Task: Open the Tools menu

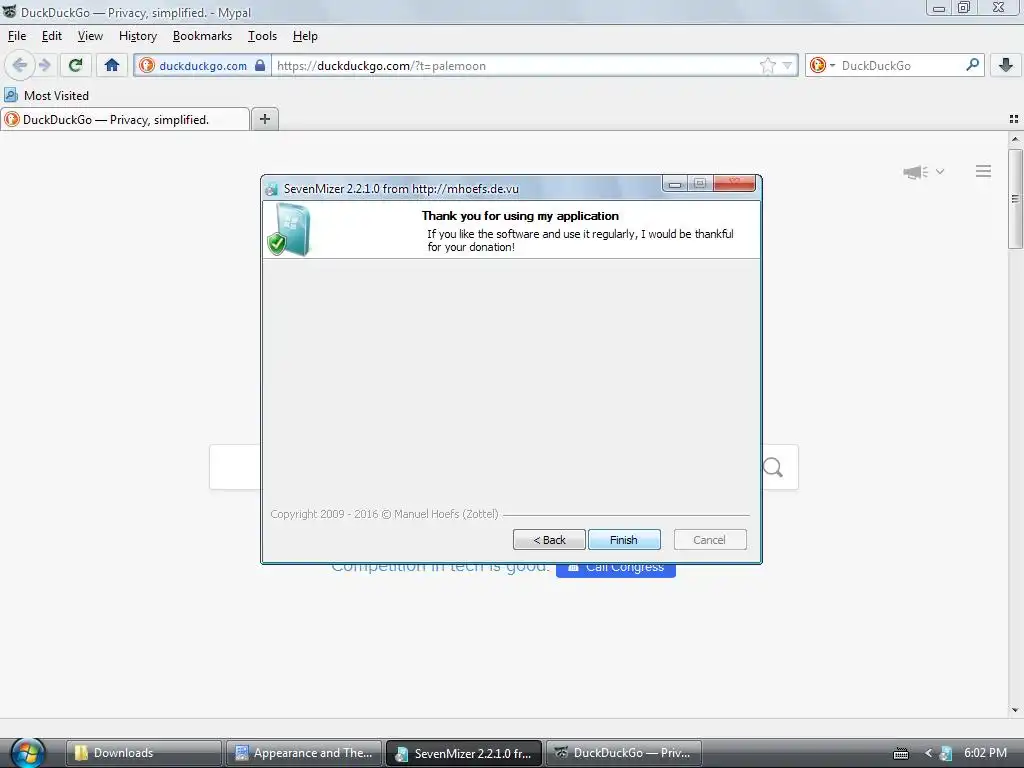Action: pyautogui.click(x=262, y=36)
